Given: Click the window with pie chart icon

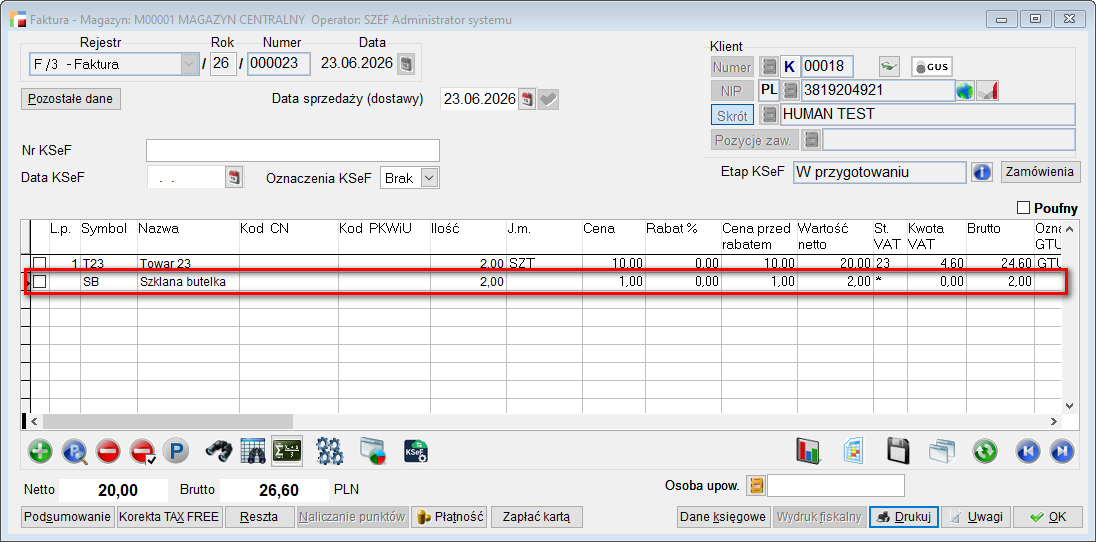Looking at the screenshot, I should point(373,452).
